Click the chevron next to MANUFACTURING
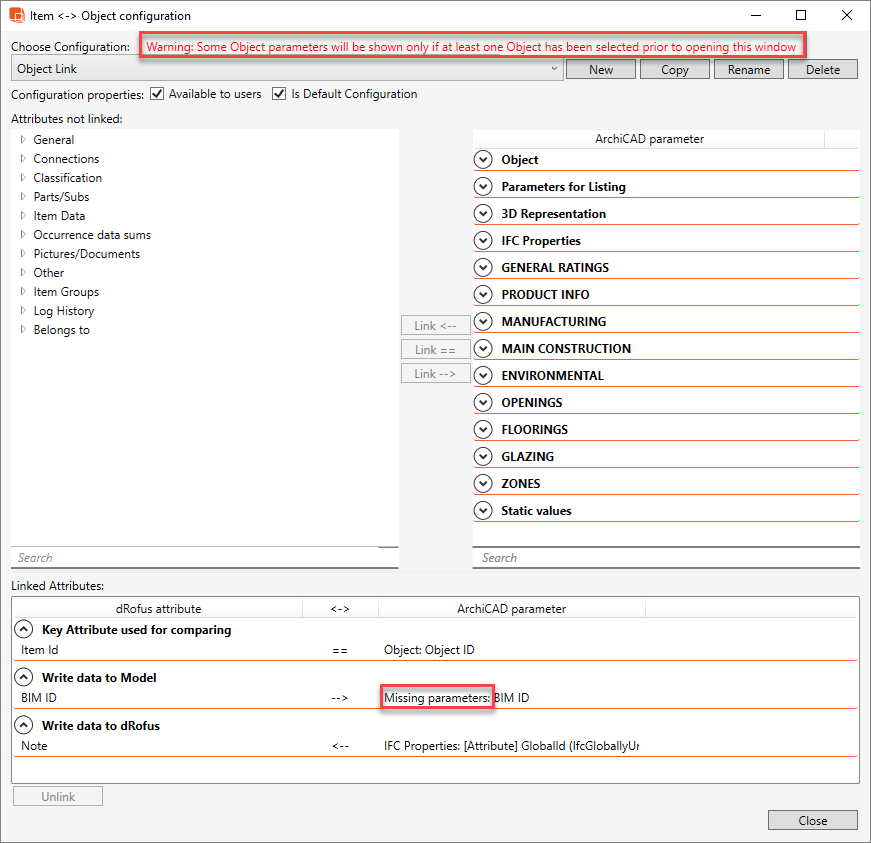Viewport: 871px width, 843px height. coord(484,322)
